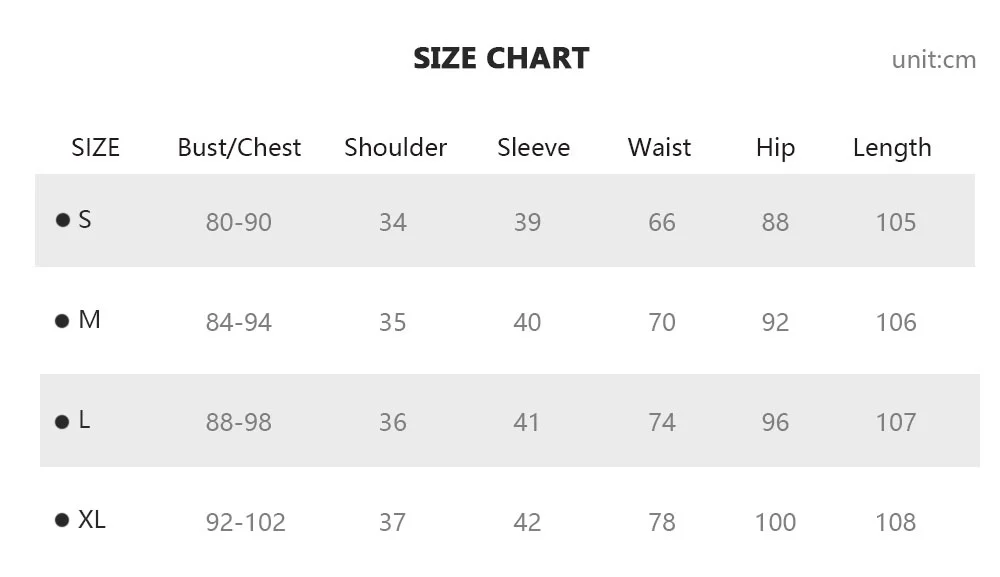Click the shoulder value 37
The image size is (1000, 577).
(x=393, y=523)
